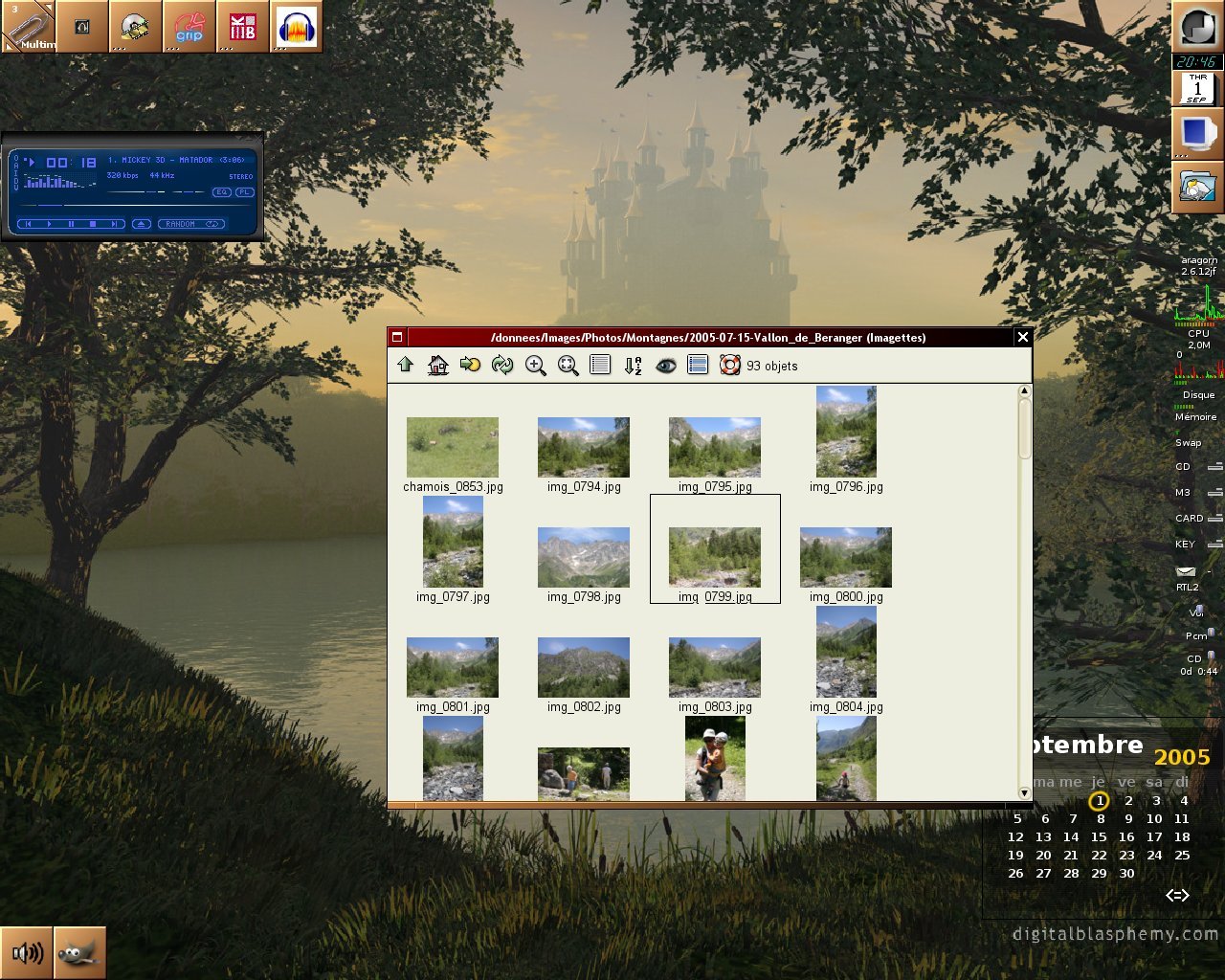
Task: Select thumbnail img_0795.jpg
Action: [x=715, y=447]
